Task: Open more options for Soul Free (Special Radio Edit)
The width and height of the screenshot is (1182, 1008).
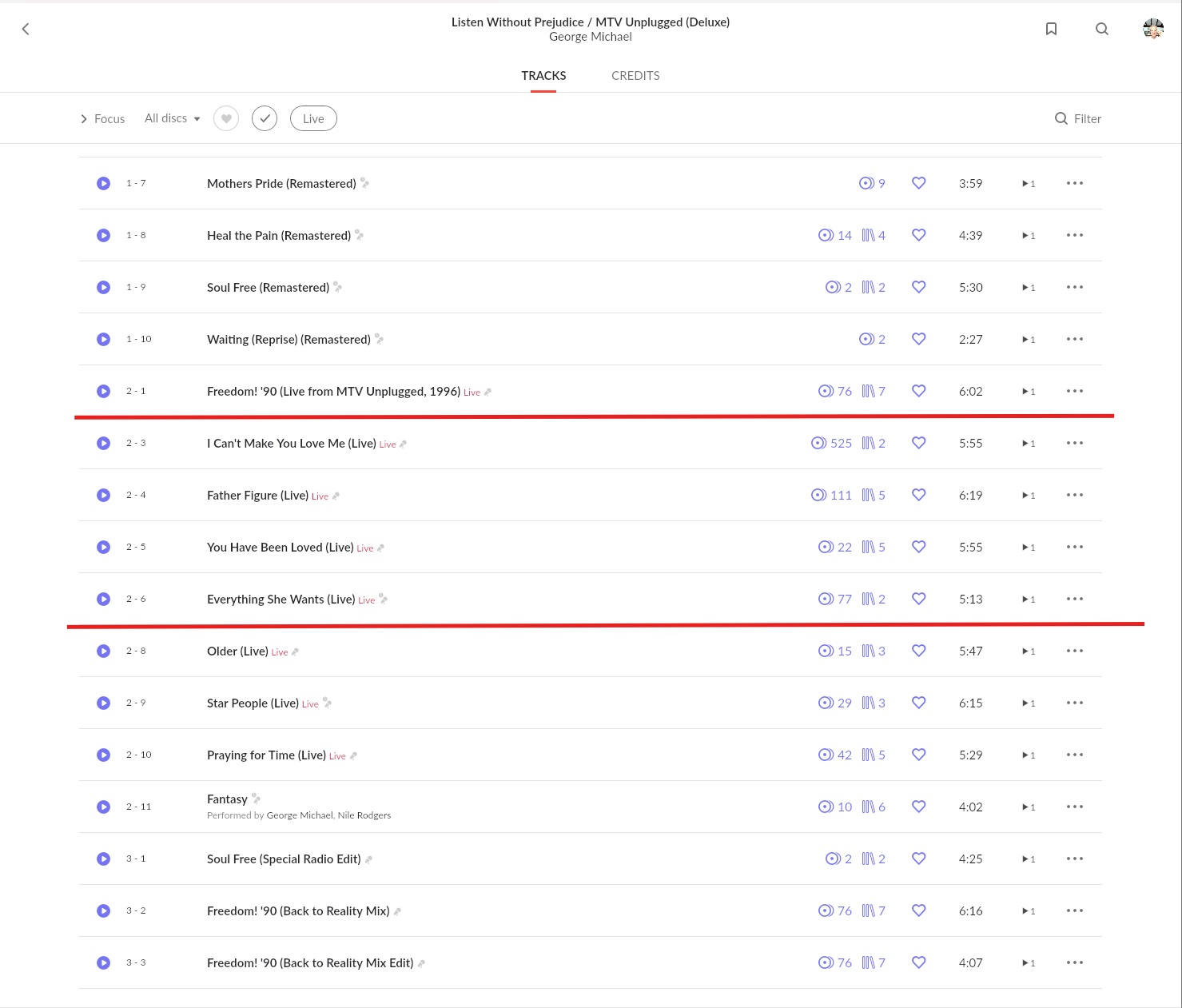Action: [x=1074, y=859]
